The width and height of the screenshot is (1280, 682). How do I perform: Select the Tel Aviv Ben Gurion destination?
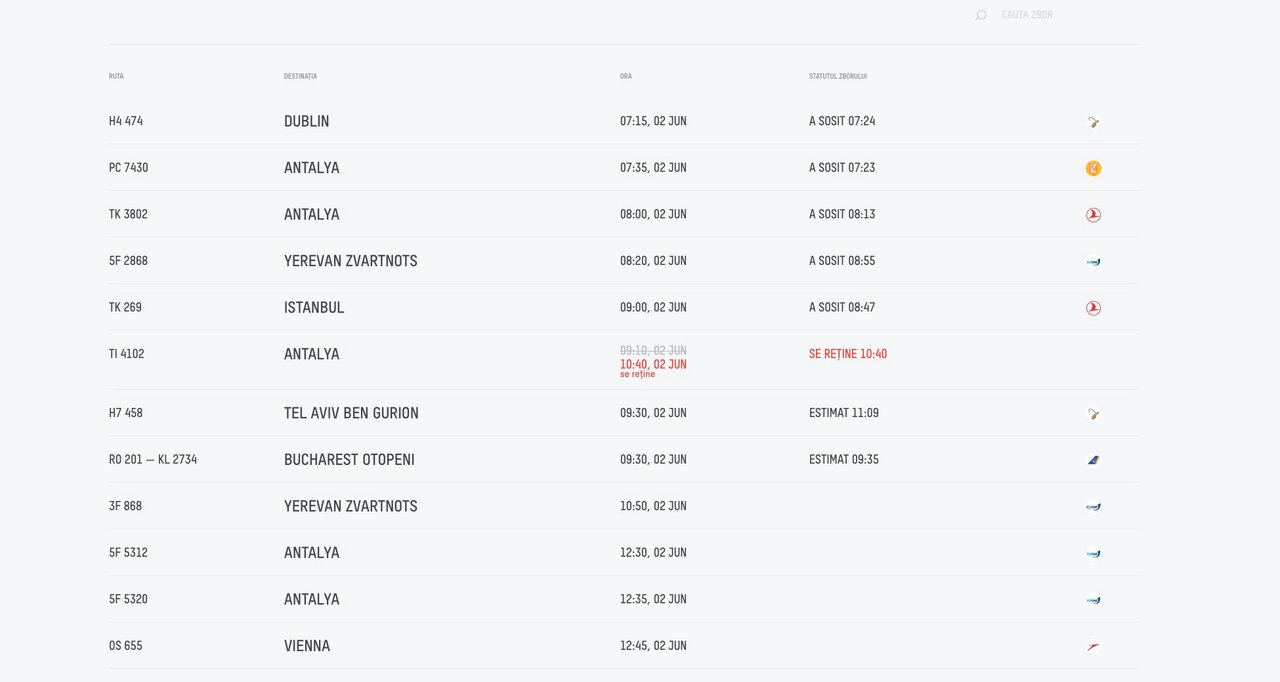[x=351, y=413]
